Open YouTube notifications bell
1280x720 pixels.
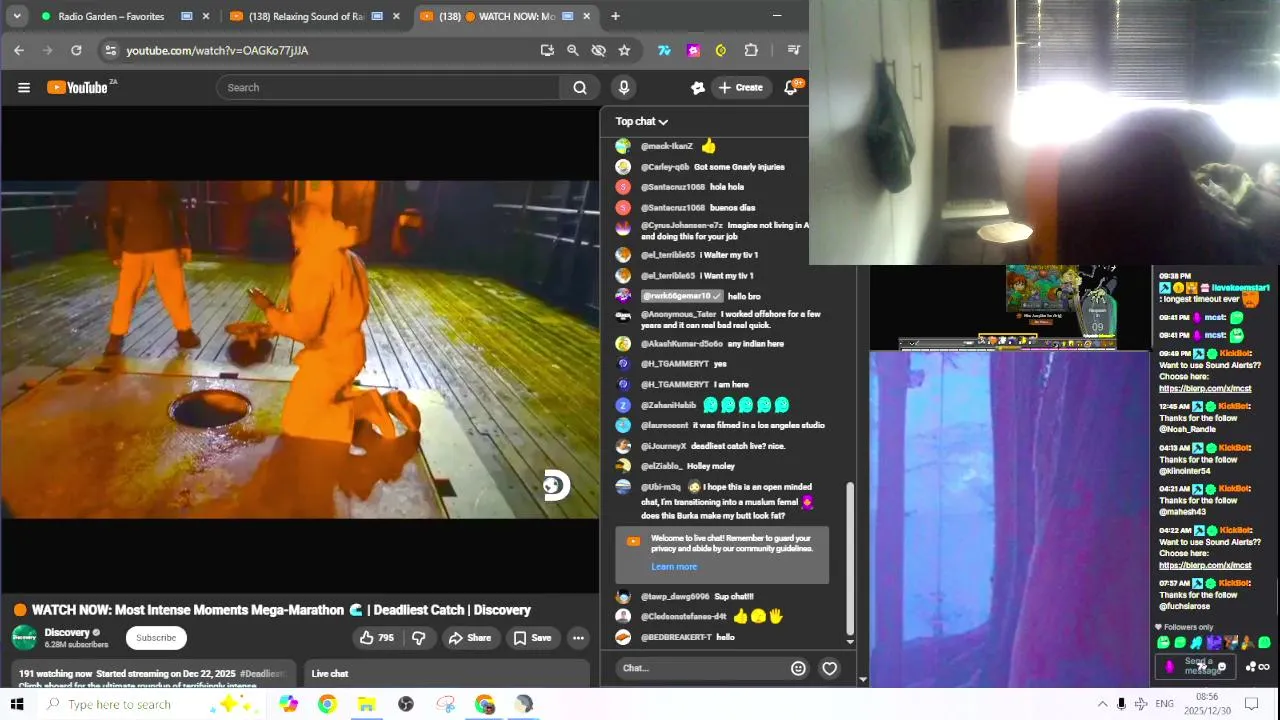pyautogui.click(x=791, y=88)
